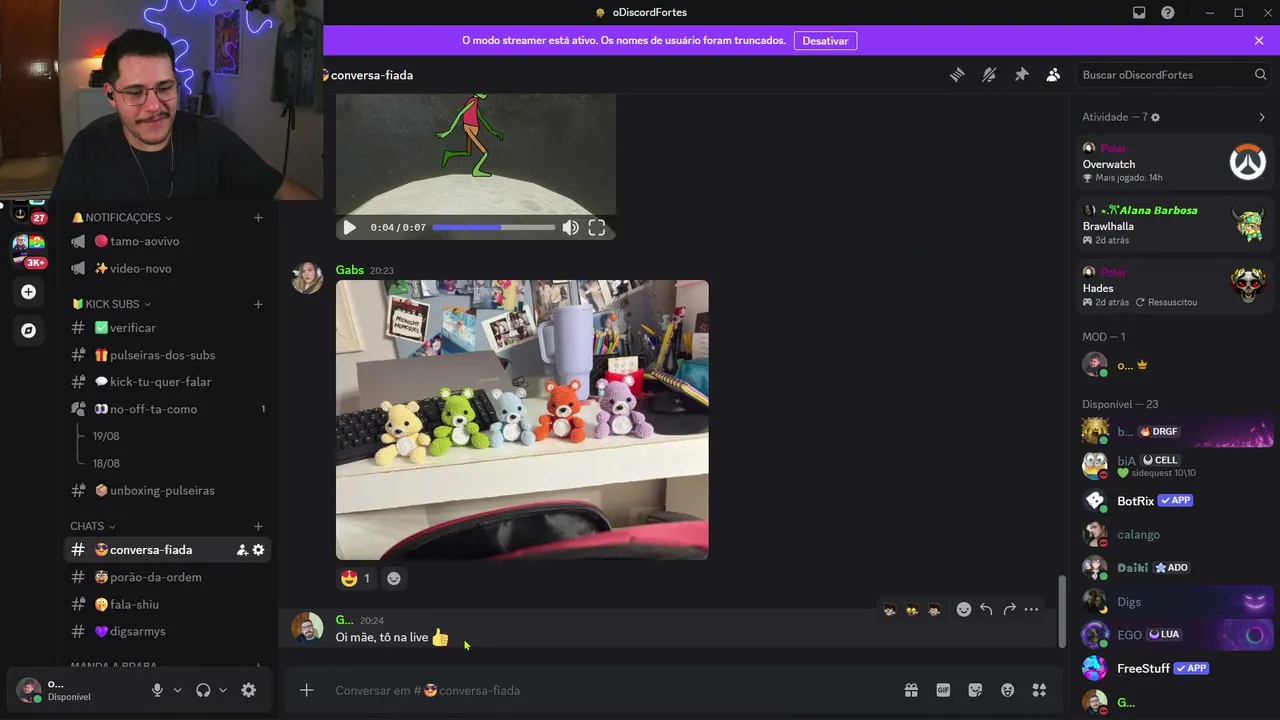This screenshot has width=1280, height=720.
Task: Open the Atividade settings gear
Action: point(1156,117)
